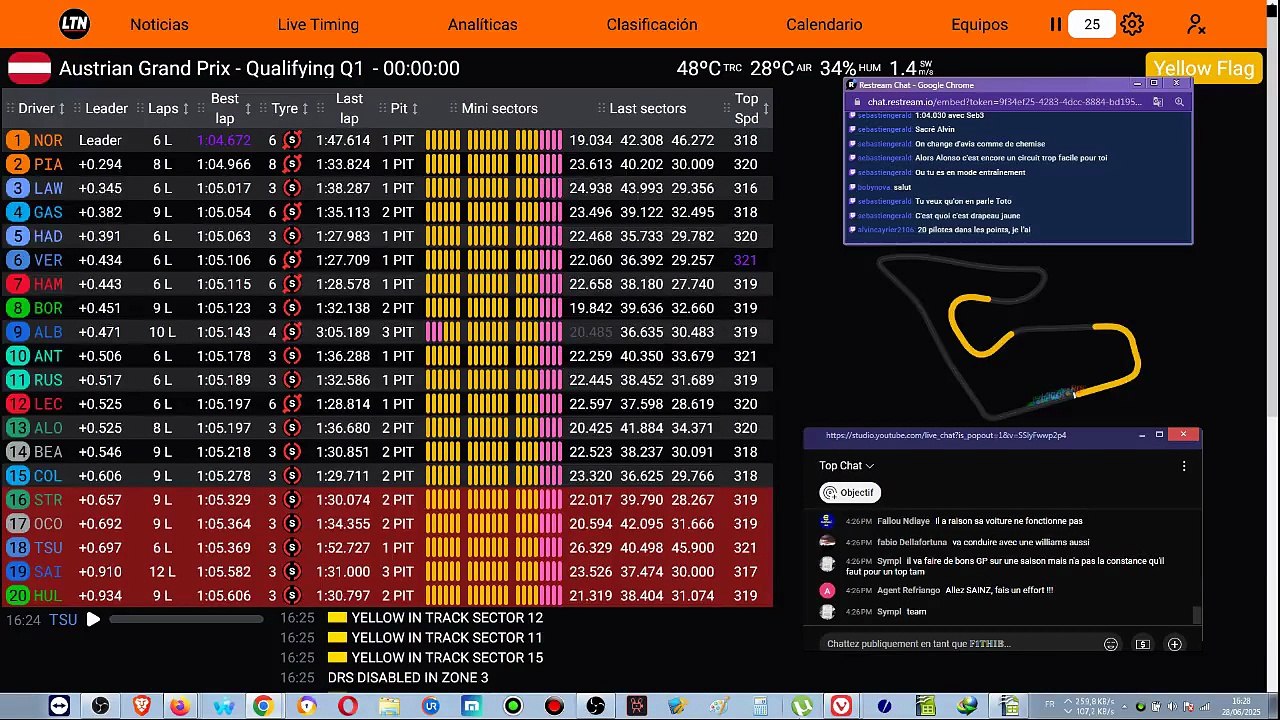
Task: Click the plus icon in chat input
Action: pyautogui.click(x=1175, y=645)
